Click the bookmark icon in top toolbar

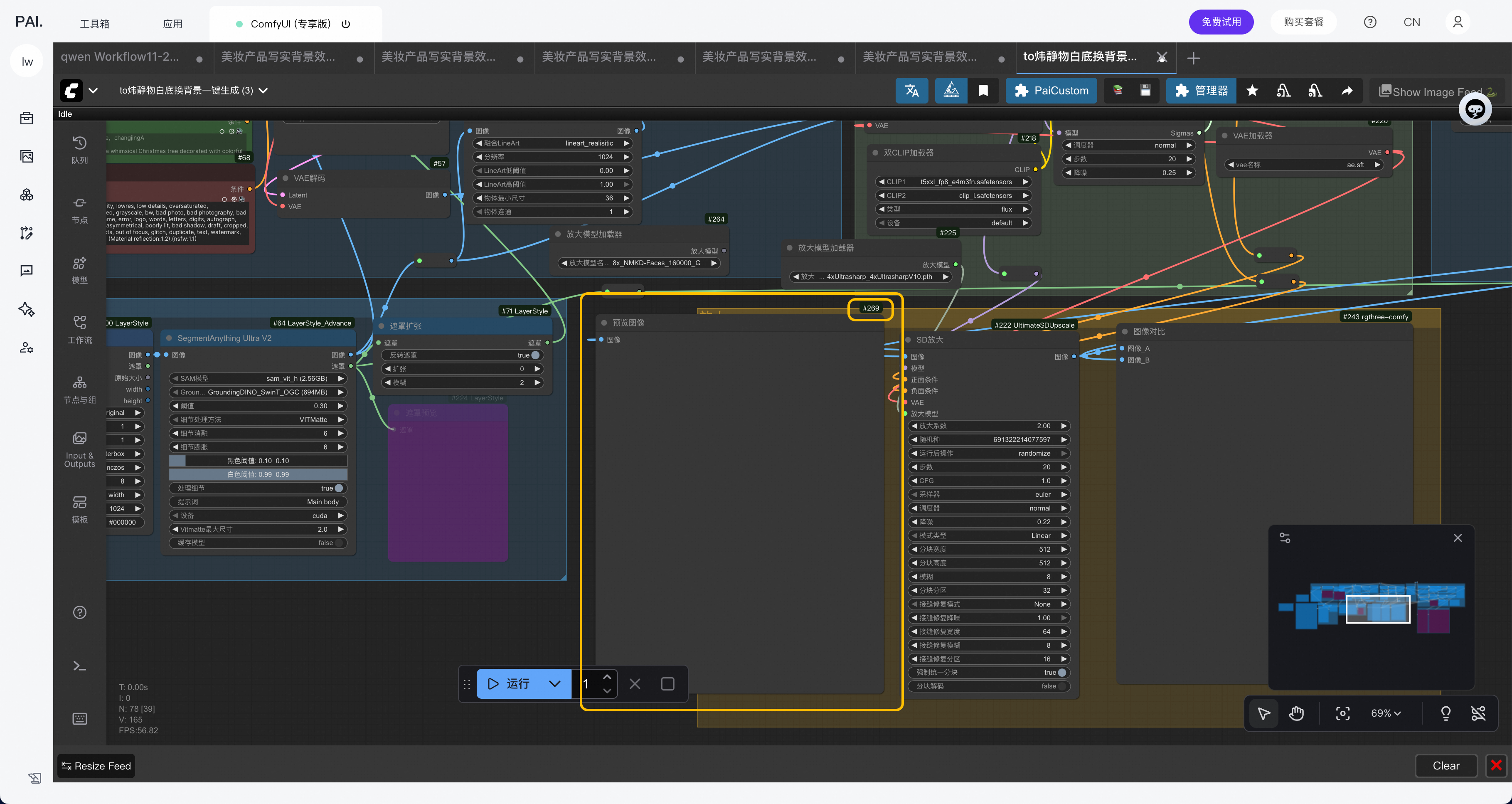pyautogui.click(x=983, y=91)
